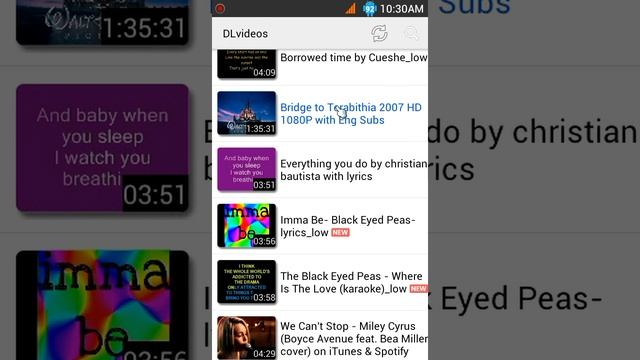Tap the NEW badge on Imma Be

(x=340, y=233)
